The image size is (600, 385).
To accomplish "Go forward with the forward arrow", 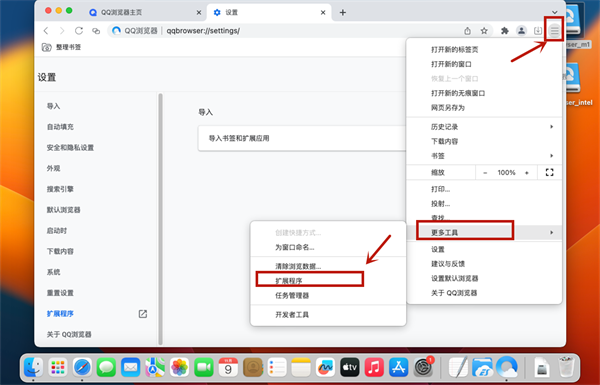I will pos(62,31).
